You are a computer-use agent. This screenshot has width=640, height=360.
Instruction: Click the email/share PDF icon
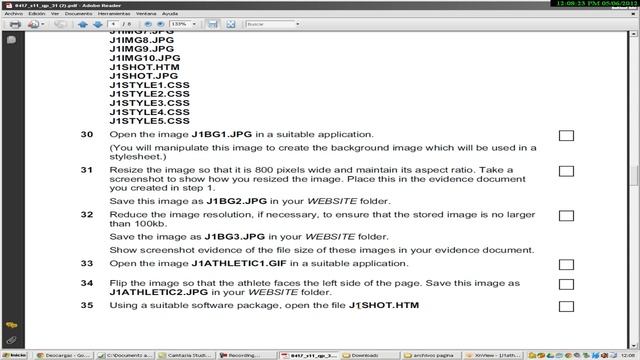click(33, 24)
